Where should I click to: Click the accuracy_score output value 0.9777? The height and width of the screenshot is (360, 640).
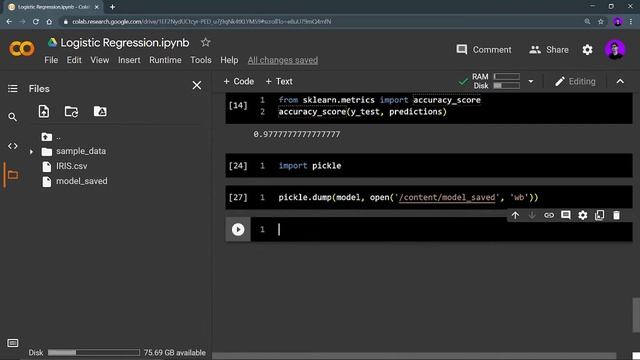click(x=296, y=134)
